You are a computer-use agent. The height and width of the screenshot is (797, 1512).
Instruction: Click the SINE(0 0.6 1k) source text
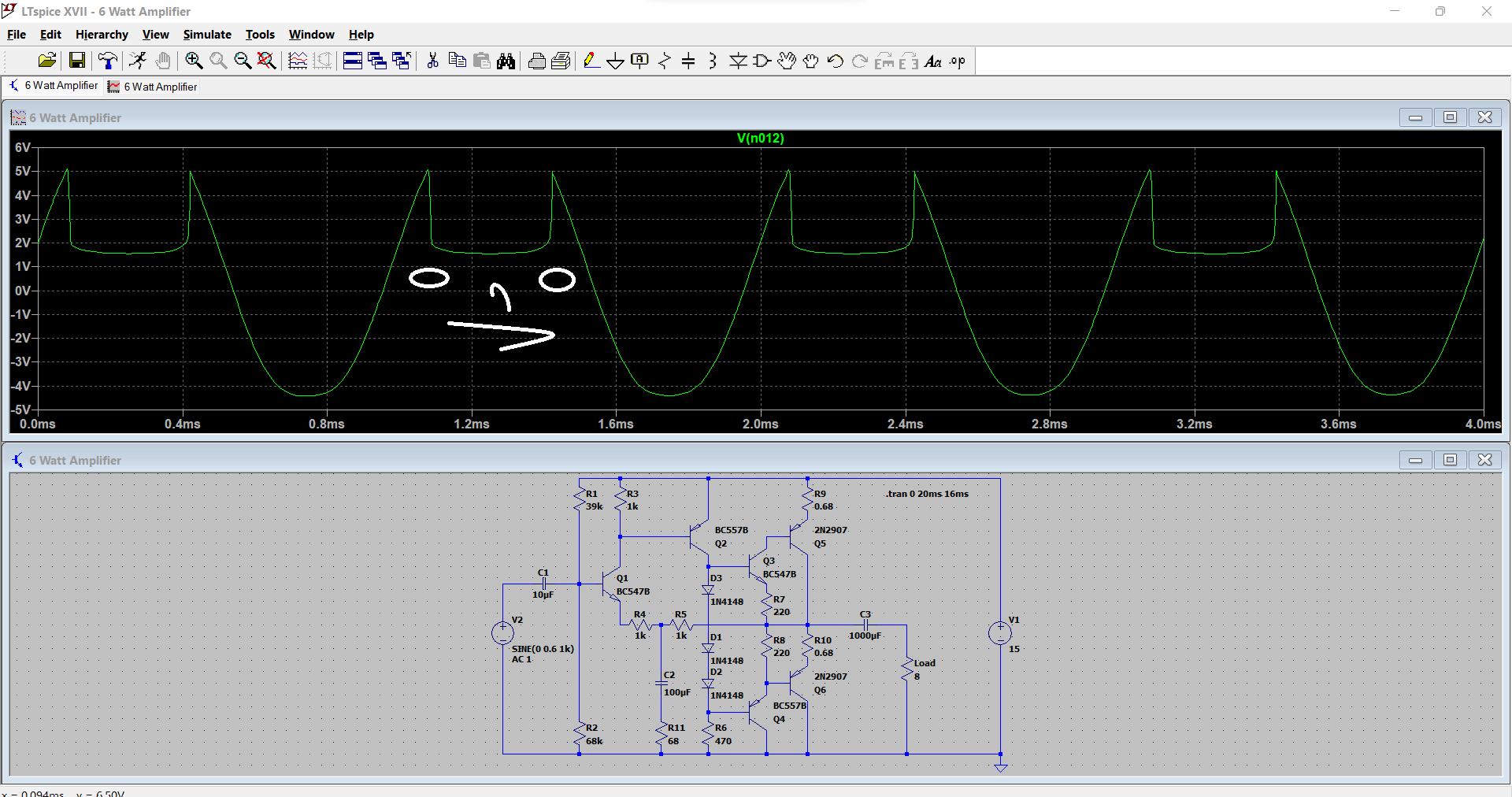pyautogui.click(x=543, y=649)
